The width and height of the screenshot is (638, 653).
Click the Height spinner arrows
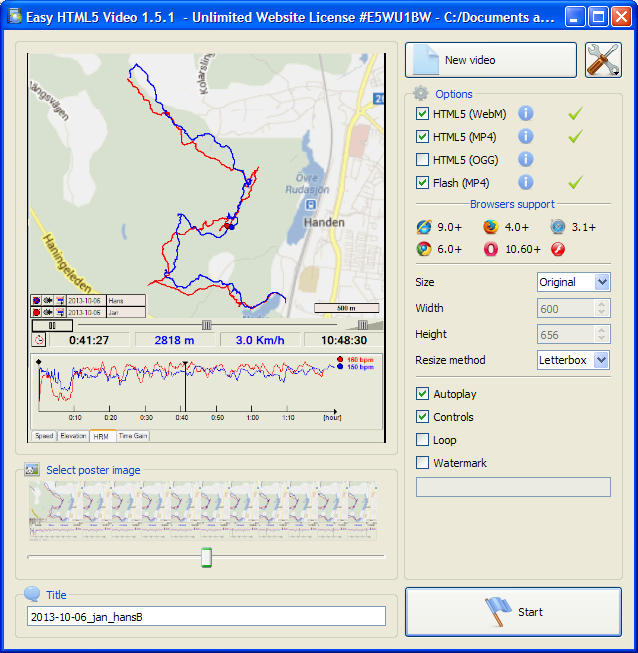tap(601, 334)
